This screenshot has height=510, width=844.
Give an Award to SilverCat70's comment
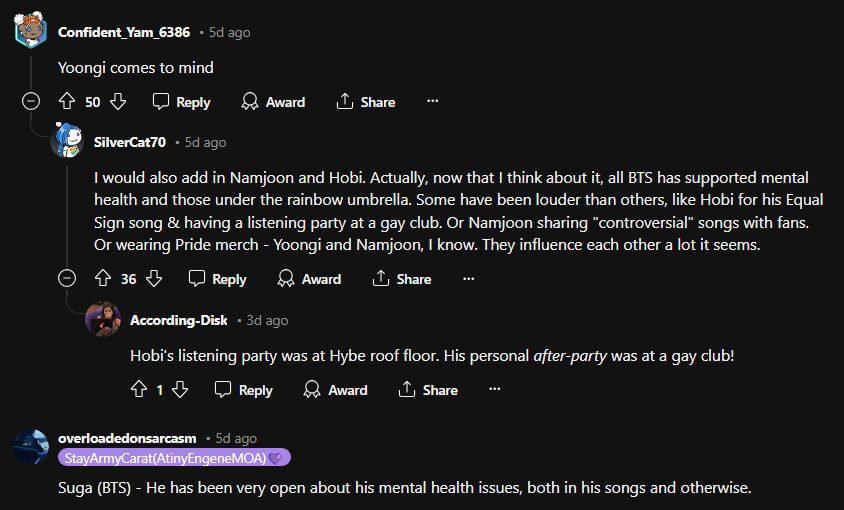click(x=309, y=279)
